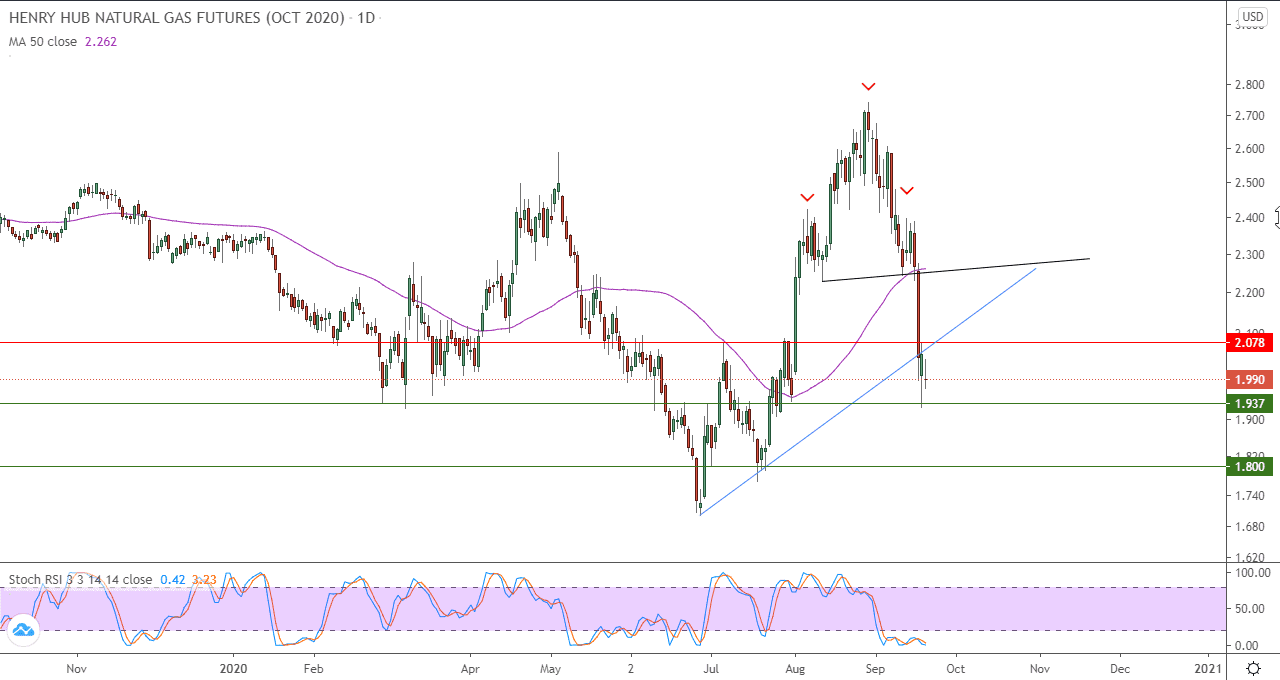1280x680 pixels.
Task: Click the 2020 time axis label
Action: point(232,667)
